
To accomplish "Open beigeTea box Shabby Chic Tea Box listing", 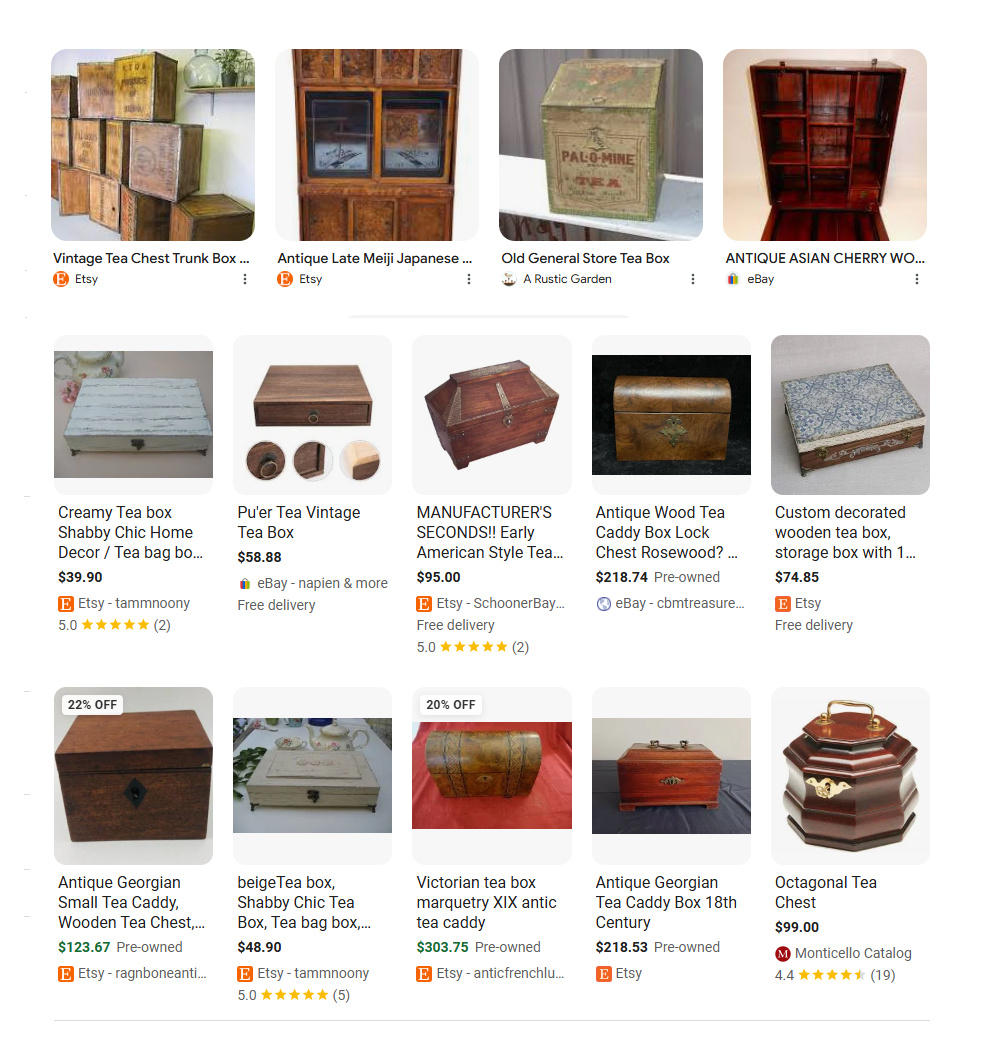I will [x=304, y=902].
